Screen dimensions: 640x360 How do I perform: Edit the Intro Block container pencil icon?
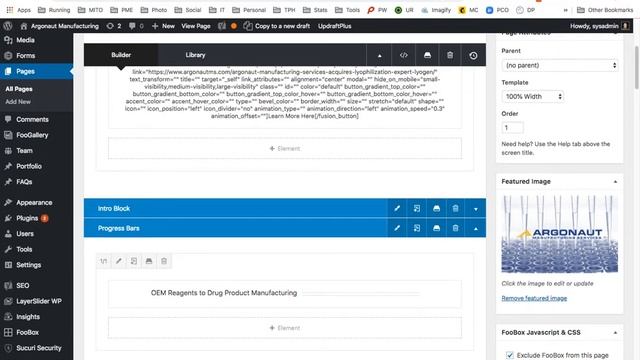tap(397, 209)
